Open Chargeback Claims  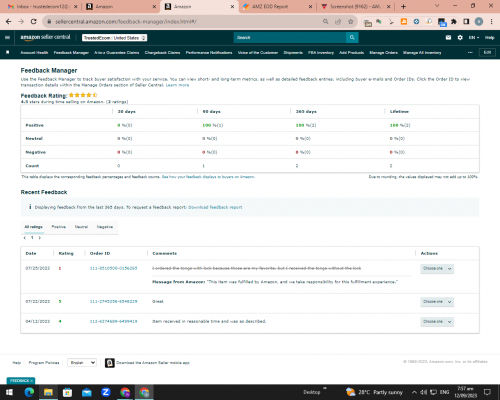pos(162,53)
